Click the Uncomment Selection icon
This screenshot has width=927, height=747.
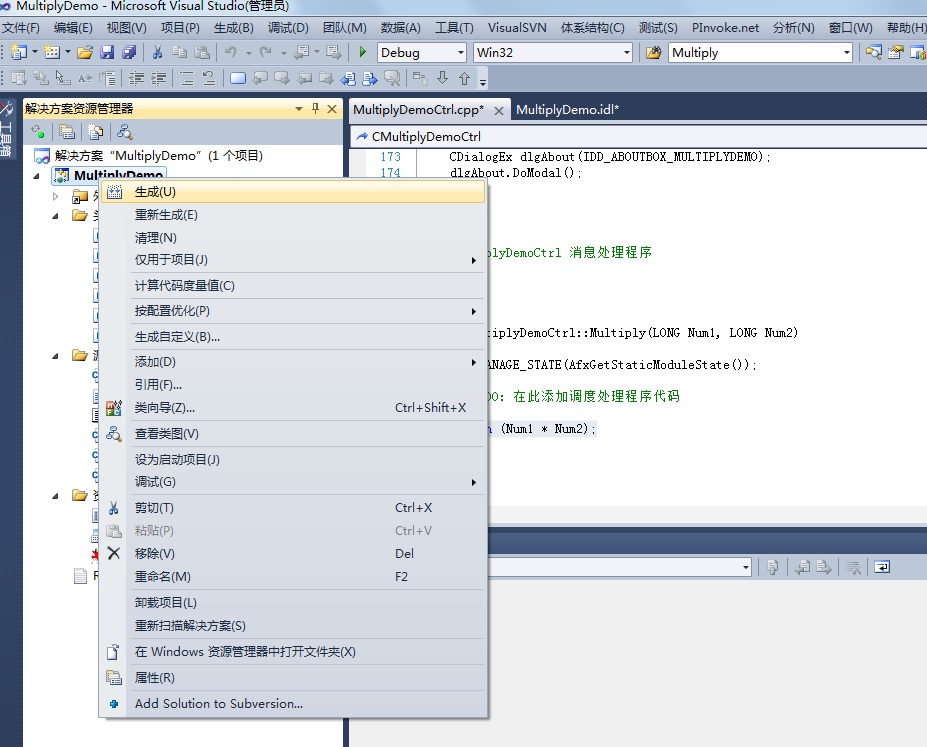pos(209,78)
